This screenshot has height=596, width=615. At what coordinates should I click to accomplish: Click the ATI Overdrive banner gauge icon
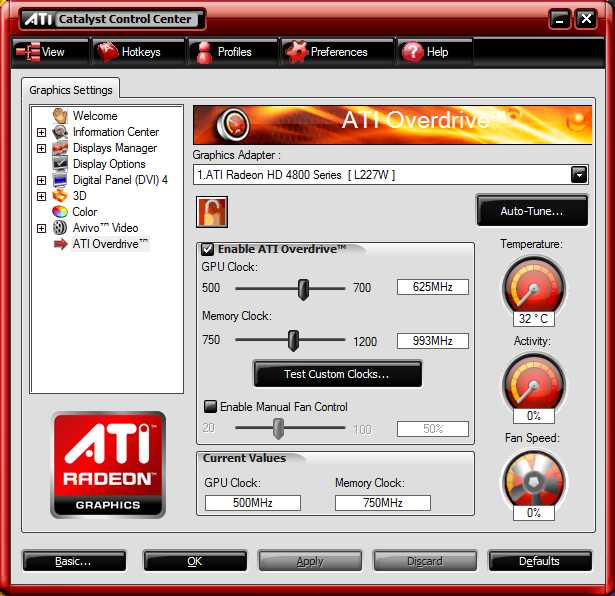coord(233,125)
